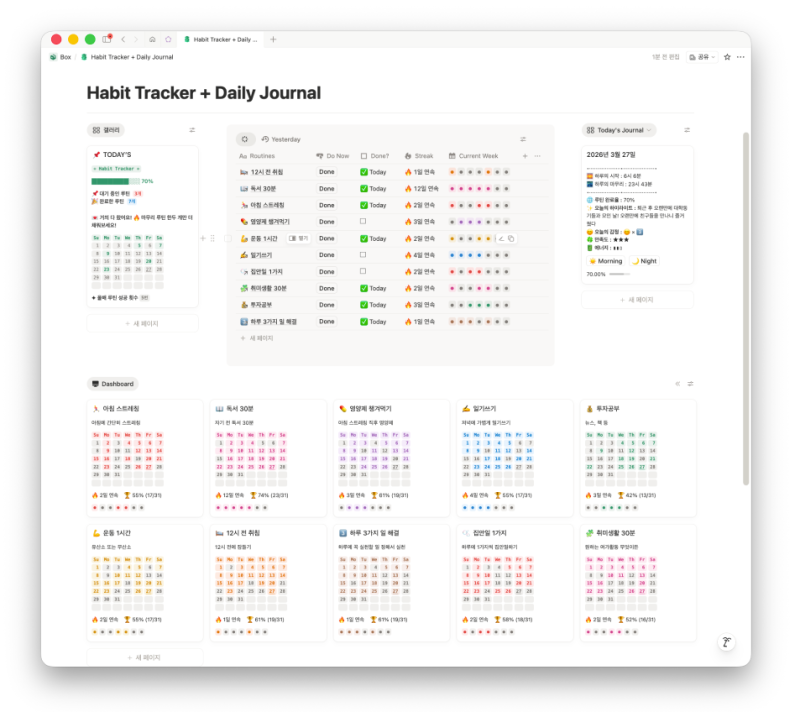Click the 70.00% progress bar in journal card

(619, 274)
